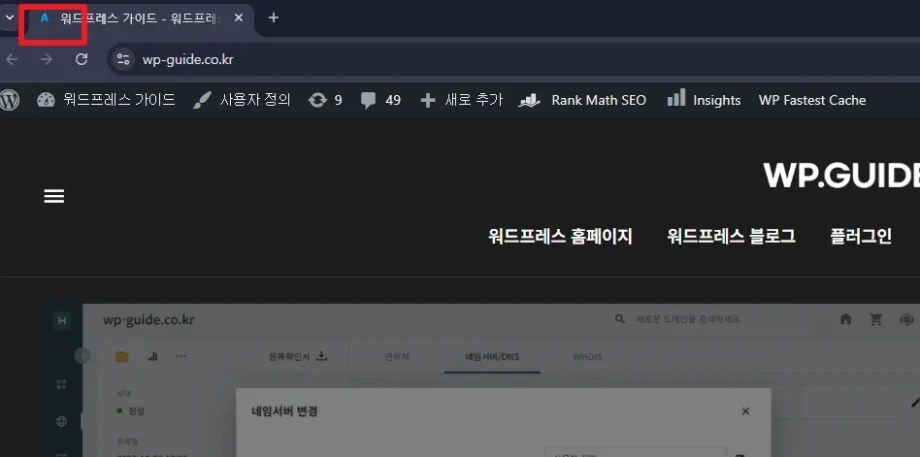Go to 워드프레스 블로그 menu item

[x=731, y=237]
